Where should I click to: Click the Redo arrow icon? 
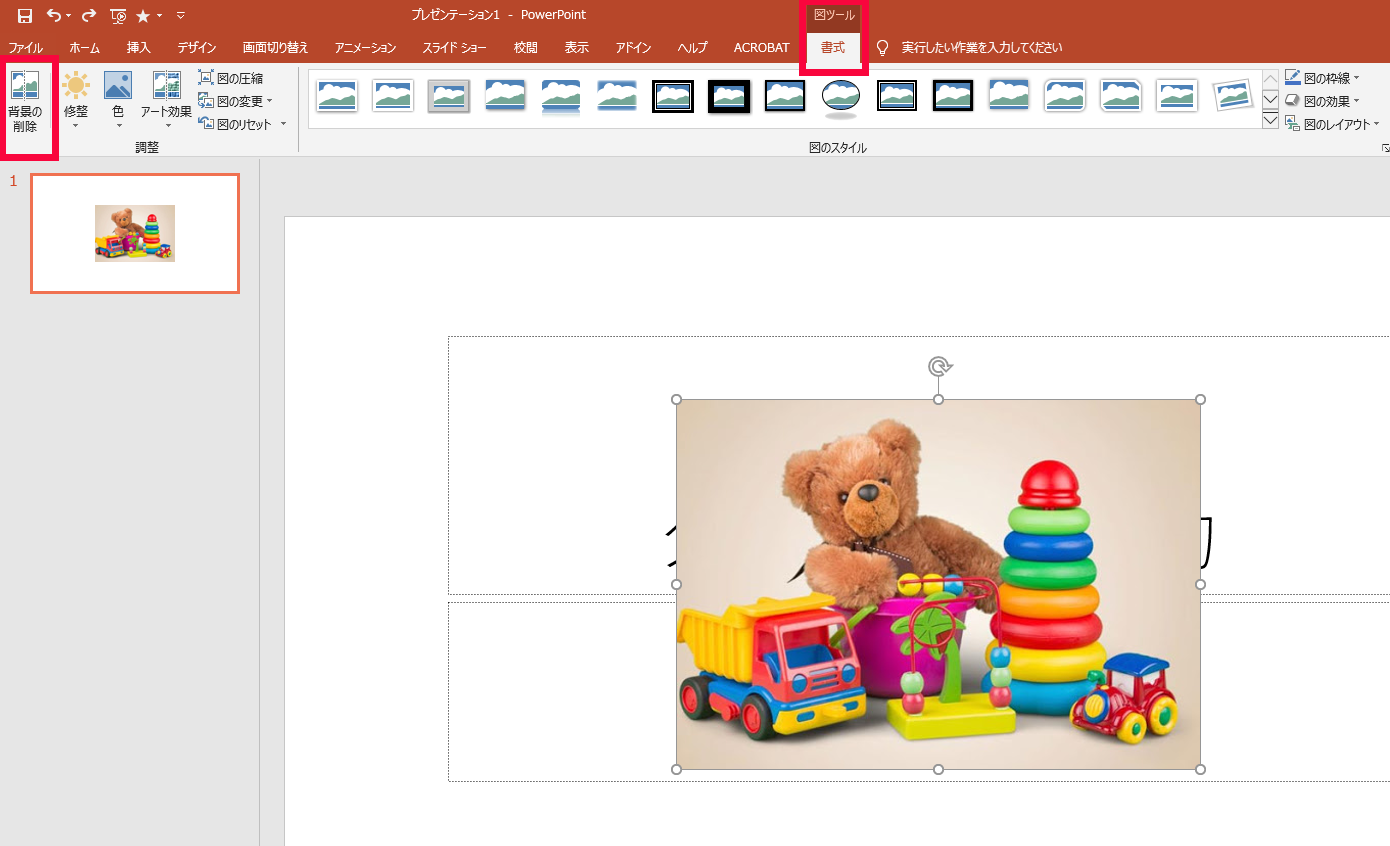pos(89,16)
